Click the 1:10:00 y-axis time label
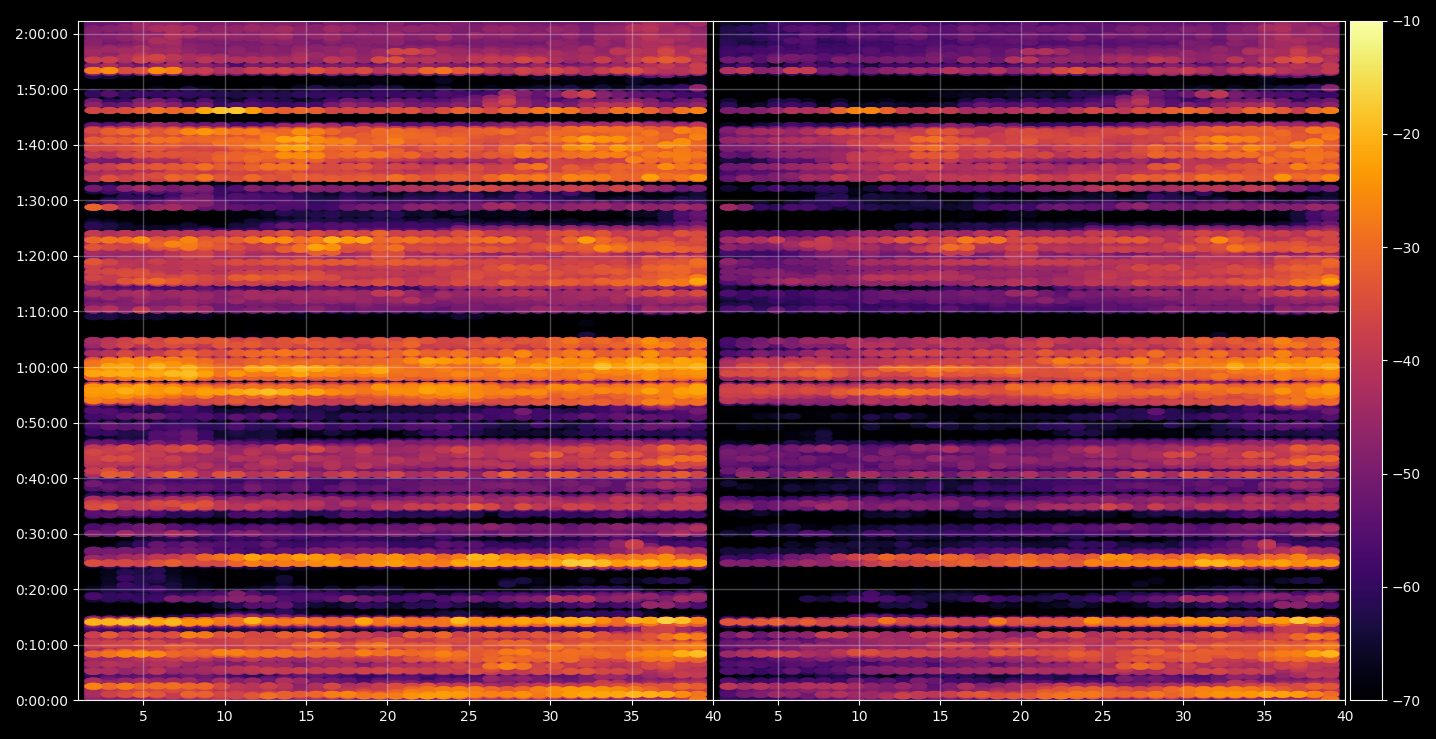1436x739 pixels. [x=42, y=312]
